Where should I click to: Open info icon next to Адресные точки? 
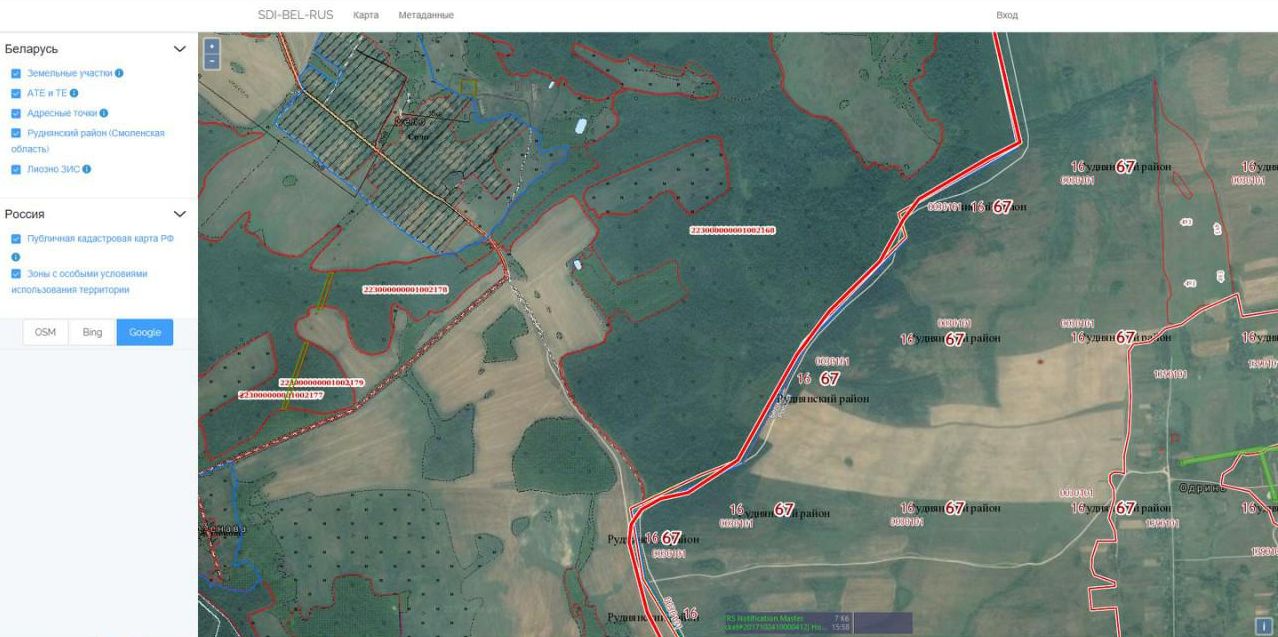[103, 113]
